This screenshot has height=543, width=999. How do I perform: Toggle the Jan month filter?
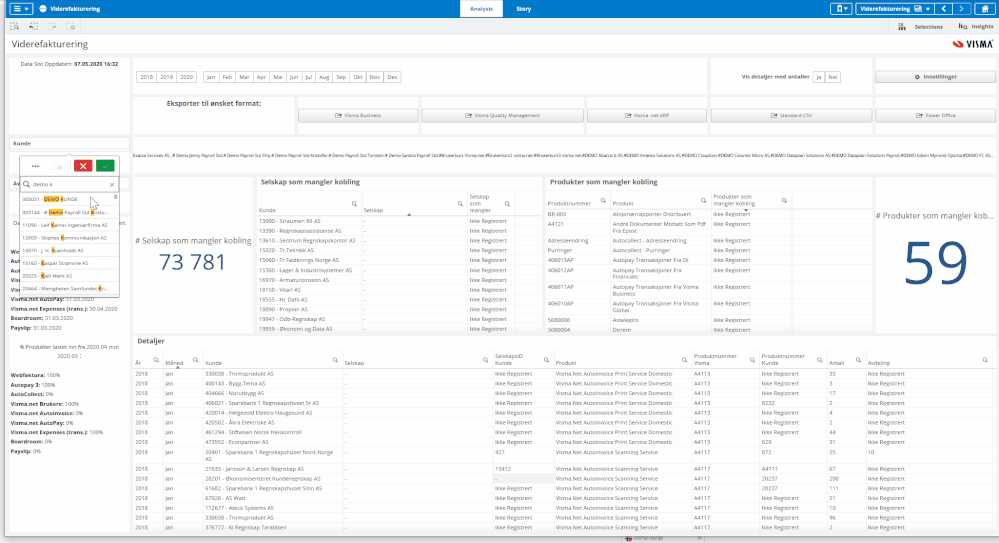click(211, 77)
